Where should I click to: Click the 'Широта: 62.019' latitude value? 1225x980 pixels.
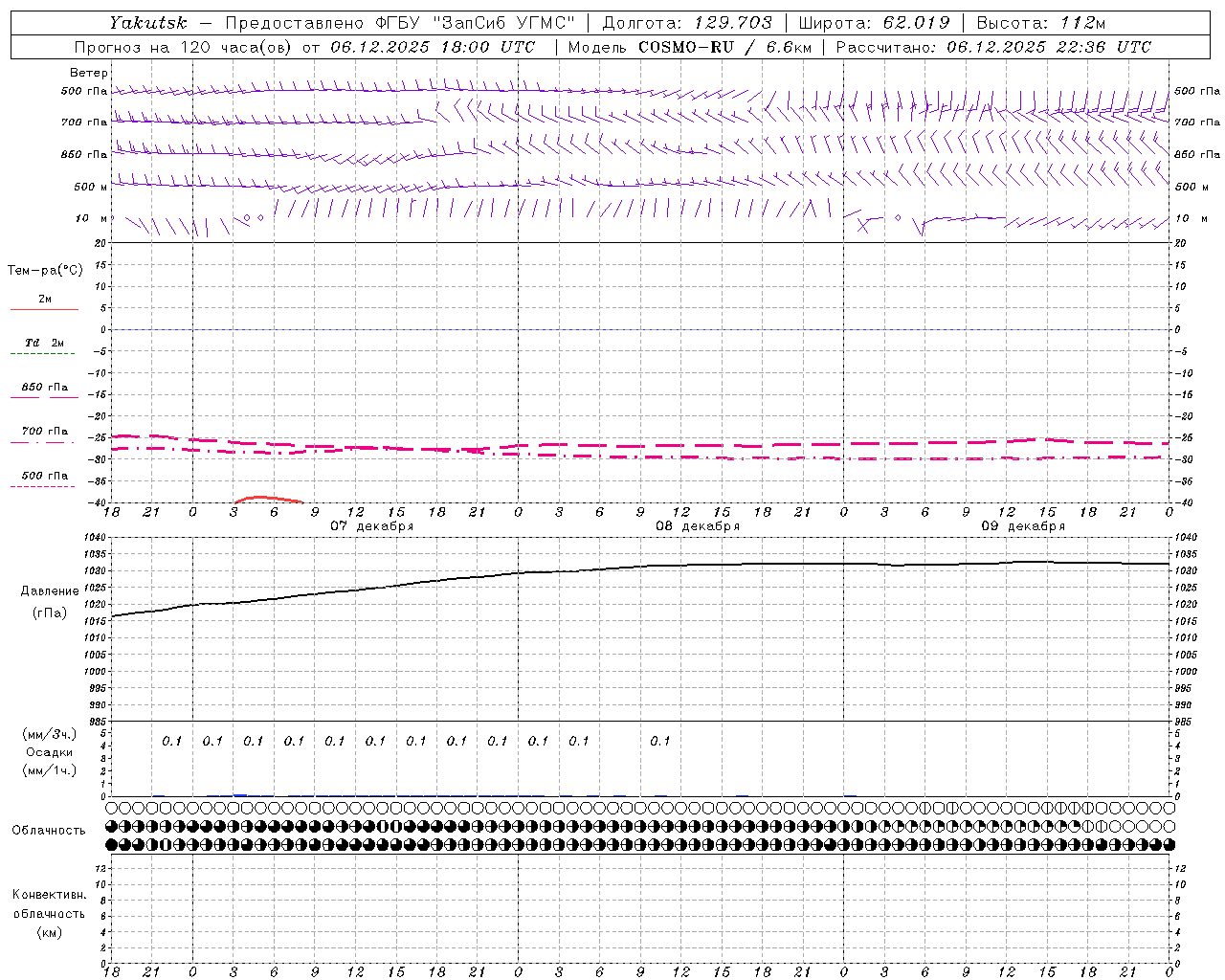[x=873, y=22]
